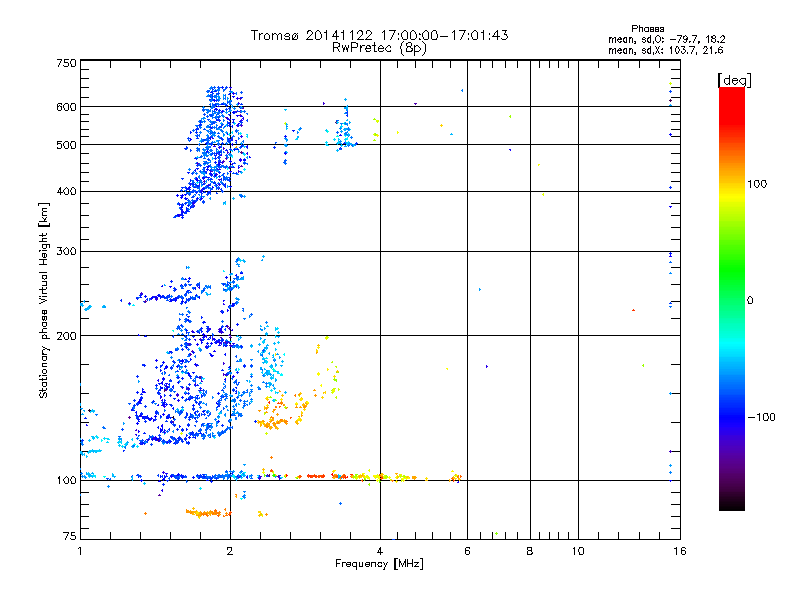Click the y-axis tick label '75'
The height and width of the screenshot is (600, 800).
pos(70,536)
